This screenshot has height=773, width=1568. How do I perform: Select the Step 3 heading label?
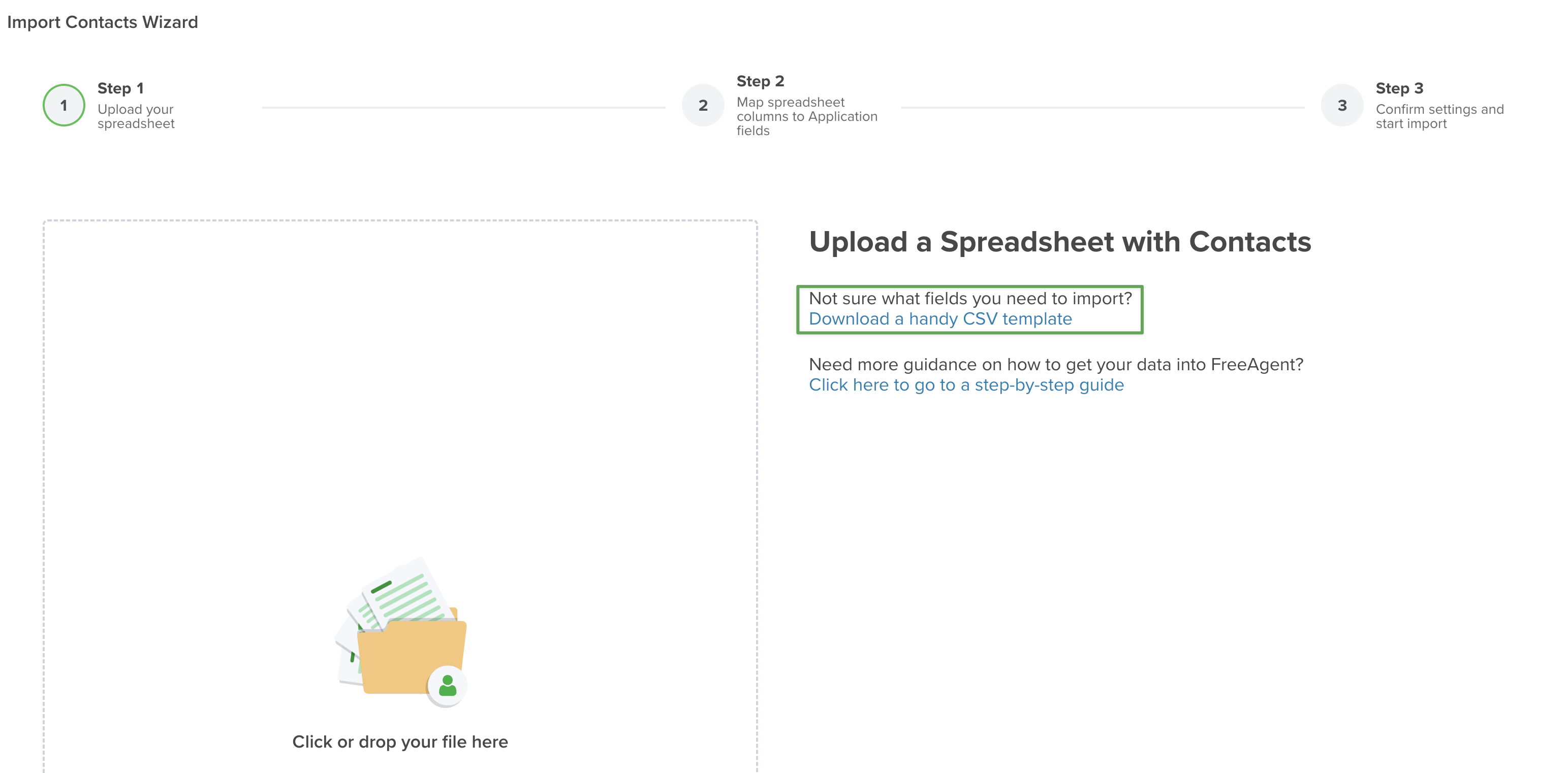tap(1399, 88)
